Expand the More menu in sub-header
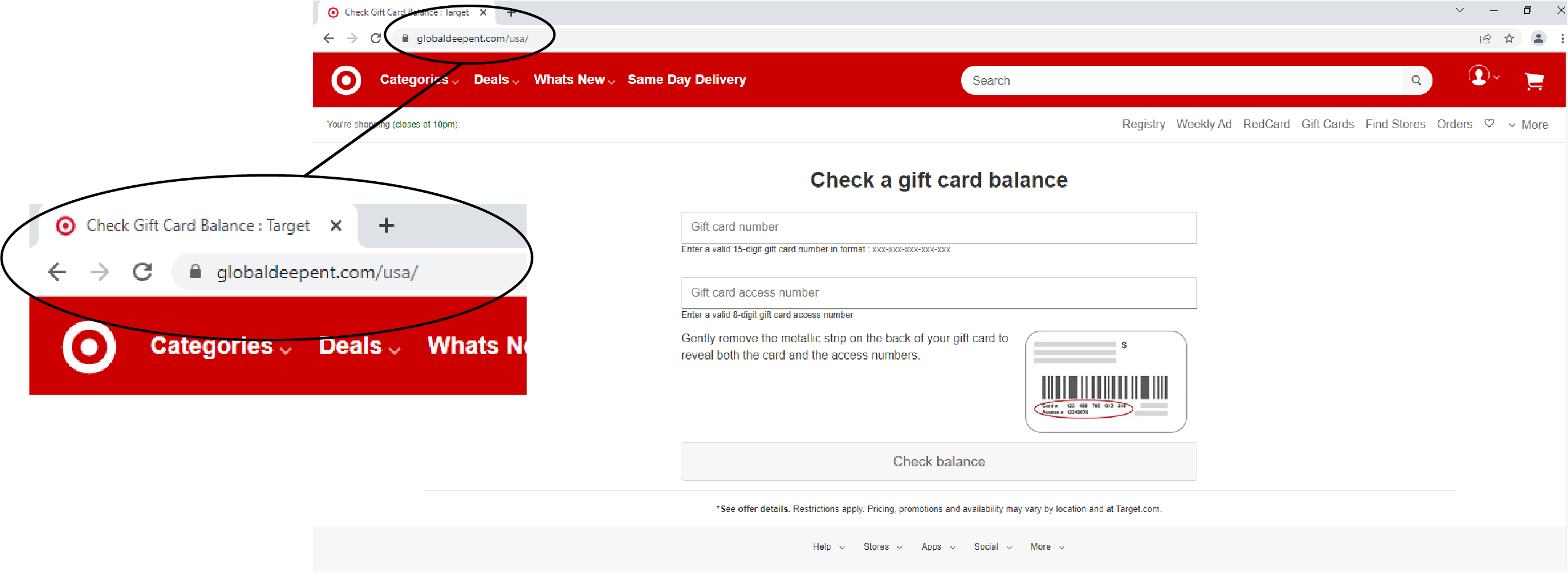Image resolution: width=1568 pixels, height=584 pixels. [1528, 125]
